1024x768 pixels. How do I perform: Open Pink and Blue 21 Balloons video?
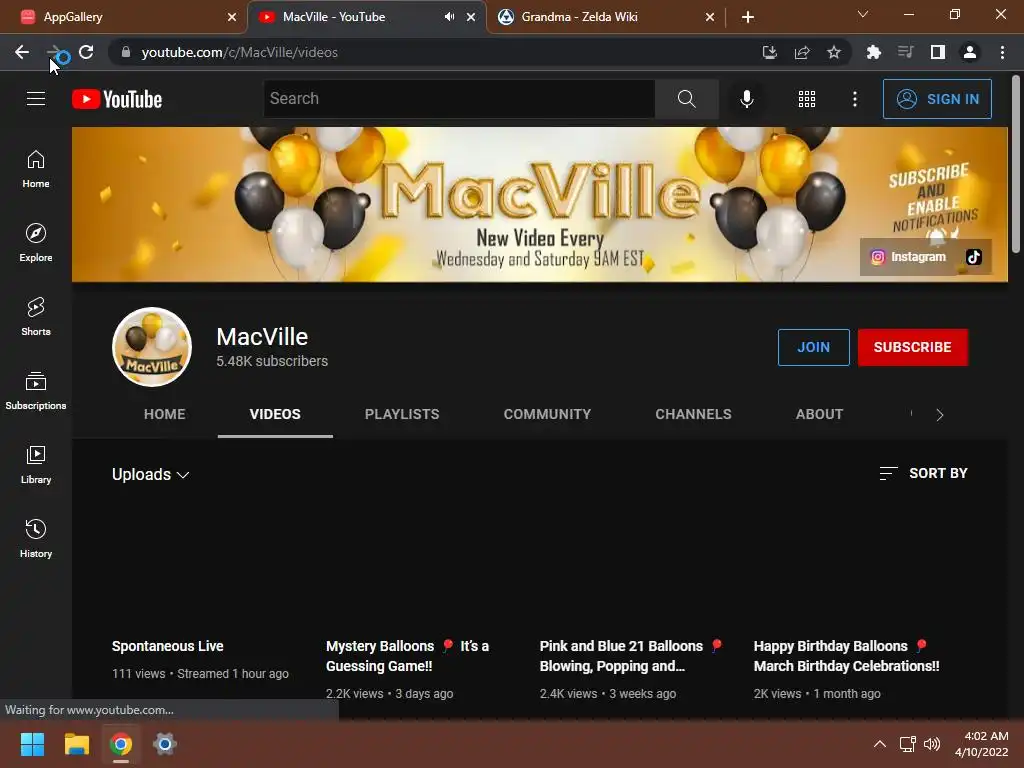tap(631, 656)
